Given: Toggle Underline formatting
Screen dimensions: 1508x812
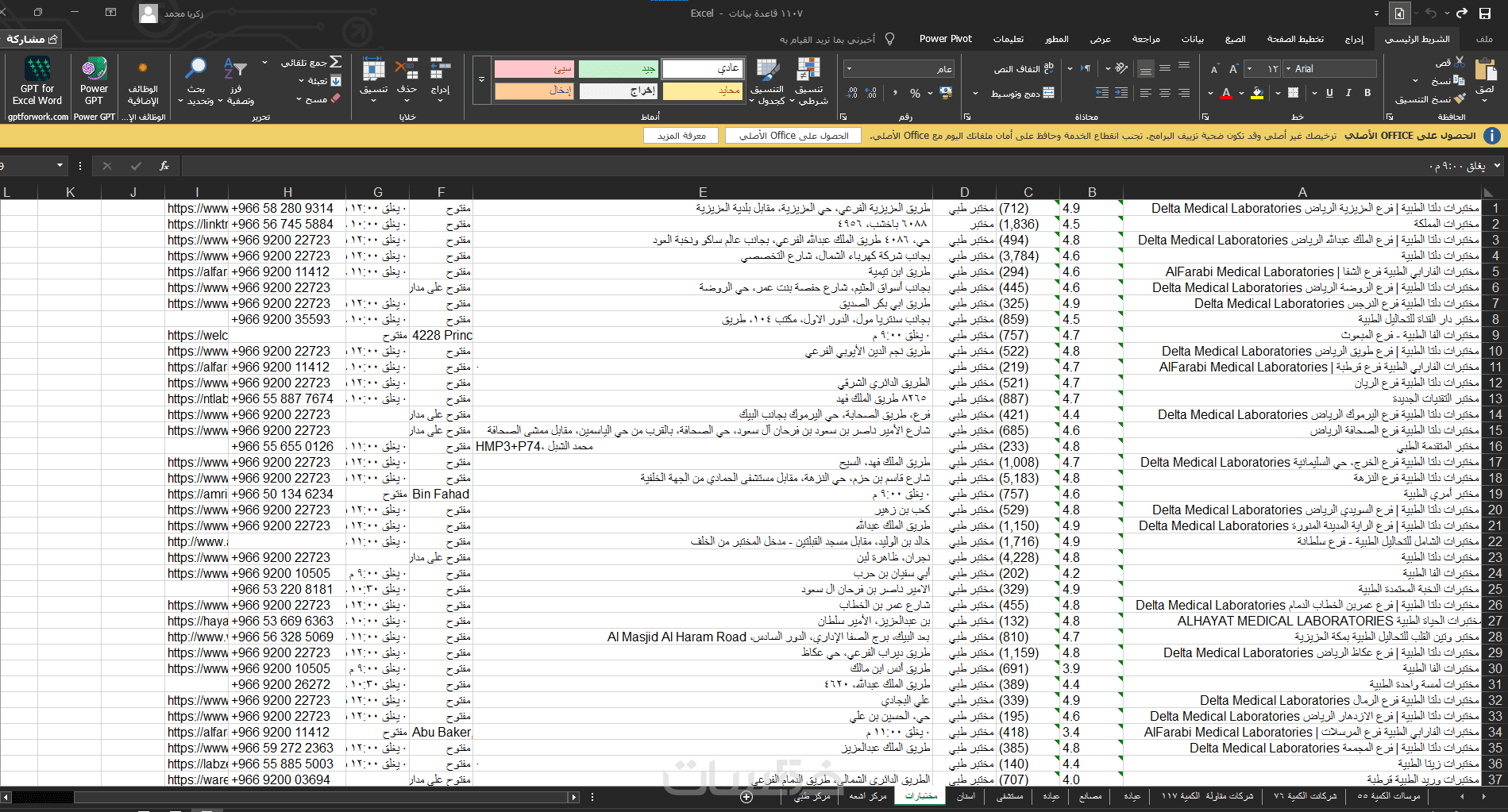Looking at the screenshot, I should point(1329,93).
